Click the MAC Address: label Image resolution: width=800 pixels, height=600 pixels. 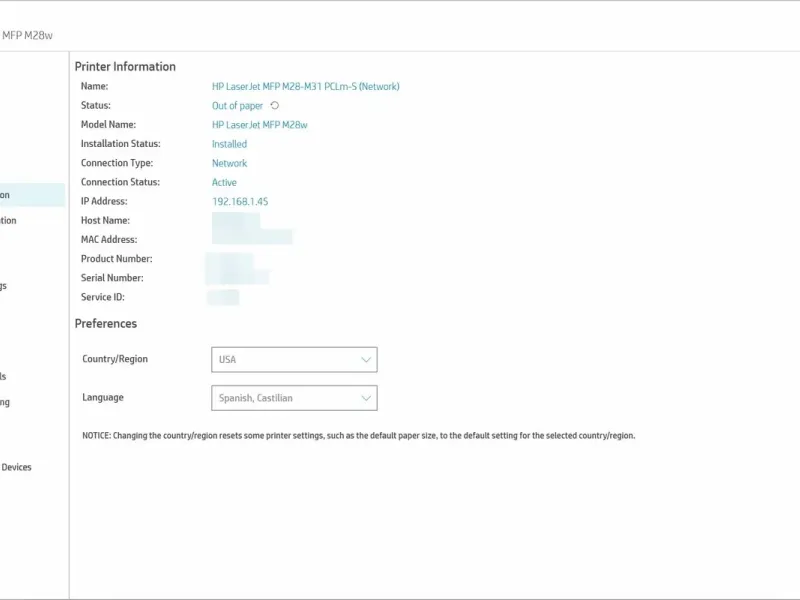pyautogui.click(x=109, y=239)
